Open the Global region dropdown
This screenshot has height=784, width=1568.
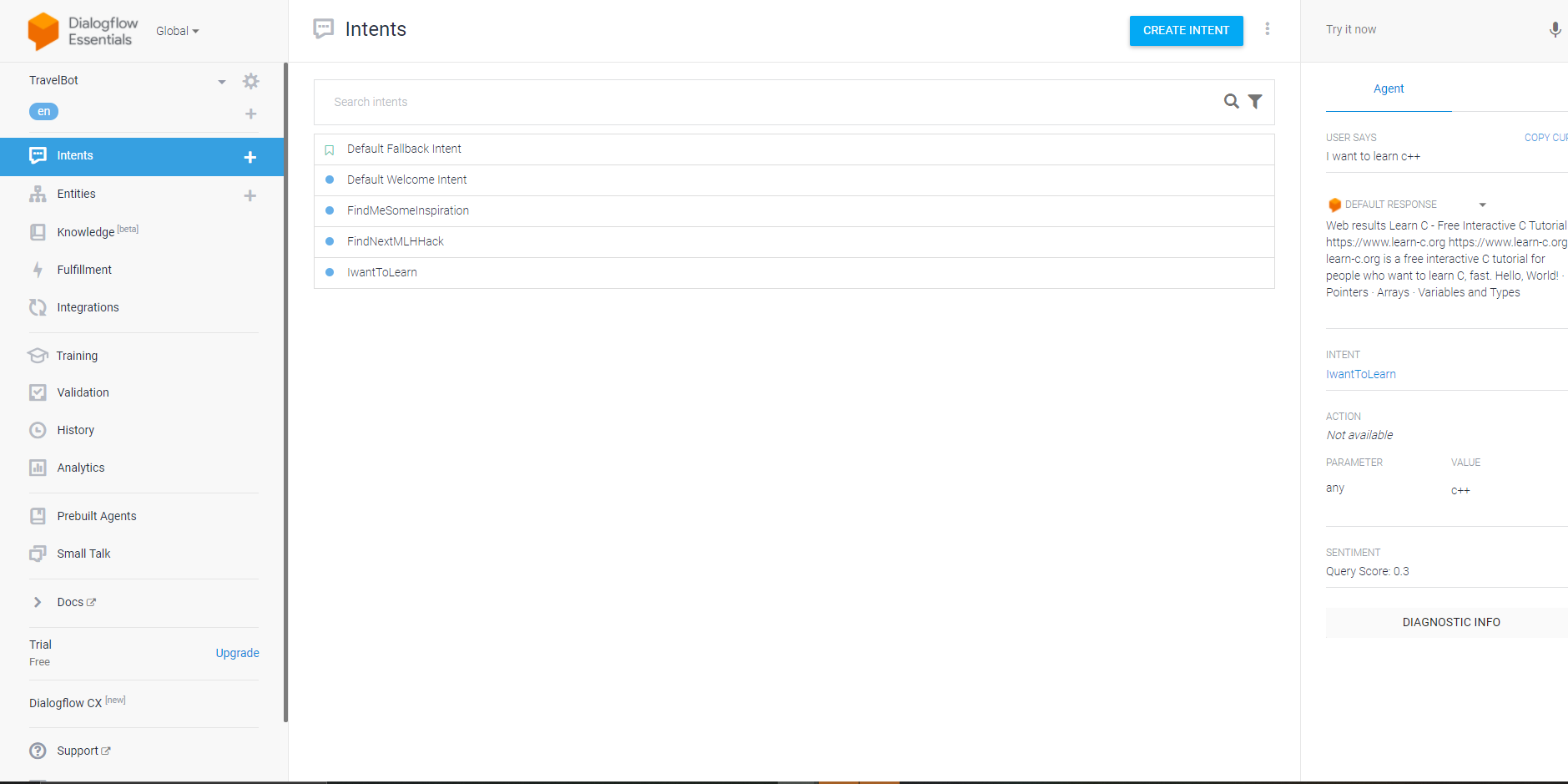[x=178, y=31]
